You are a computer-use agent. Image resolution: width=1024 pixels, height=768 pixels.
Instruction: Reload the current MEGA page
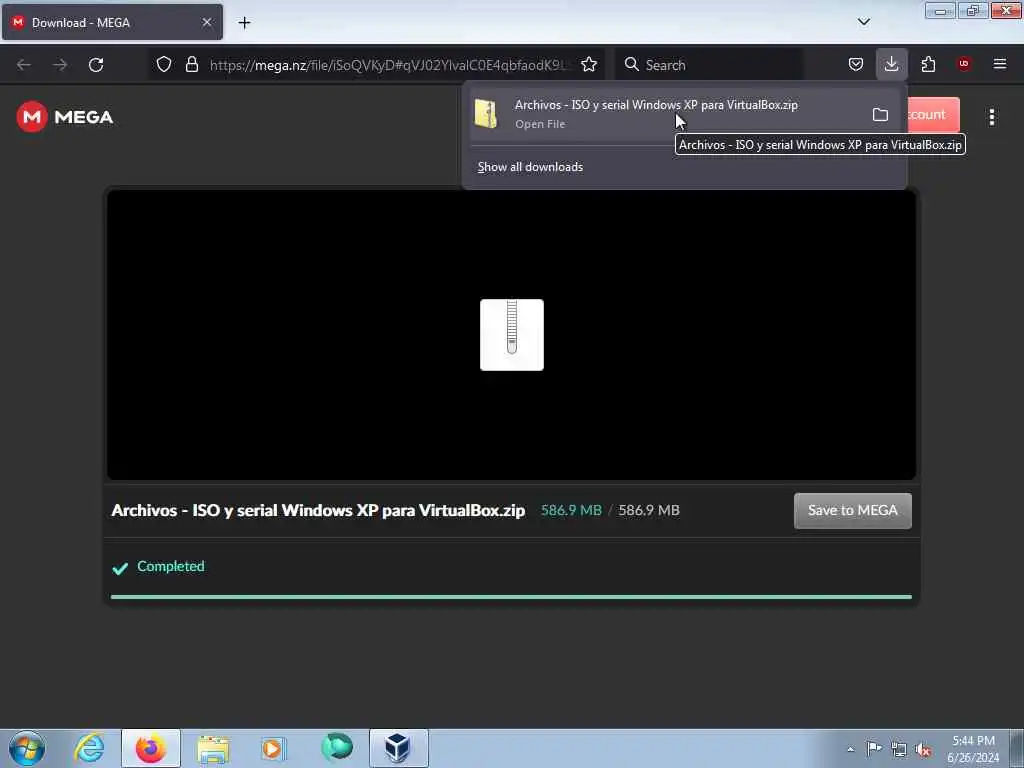click(x=96, y=65)
